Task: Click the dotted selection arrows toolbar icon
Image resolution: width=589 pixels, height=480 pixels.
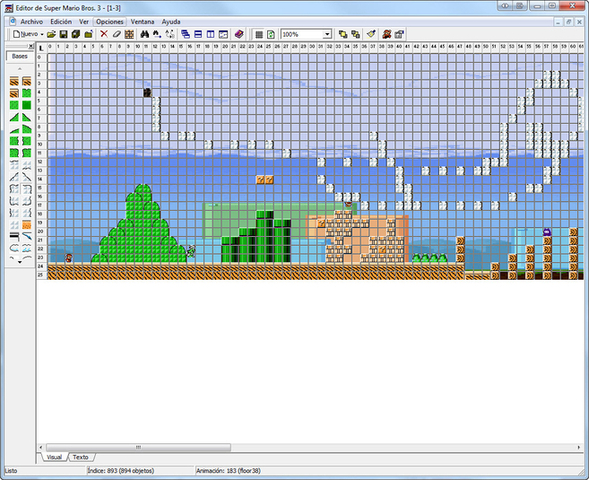Action: pyautogui.click(x=170, y=34)
